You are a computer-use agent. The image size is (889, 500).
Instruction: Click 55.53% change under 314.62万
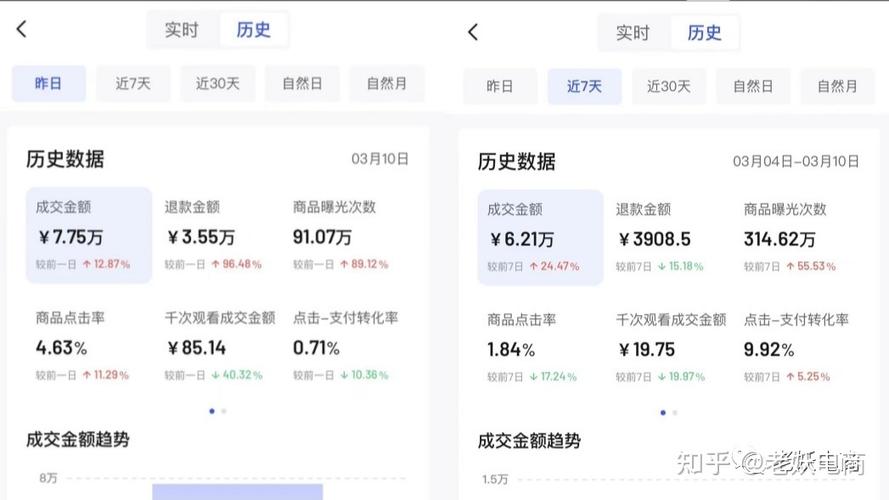tap(811, 266)
